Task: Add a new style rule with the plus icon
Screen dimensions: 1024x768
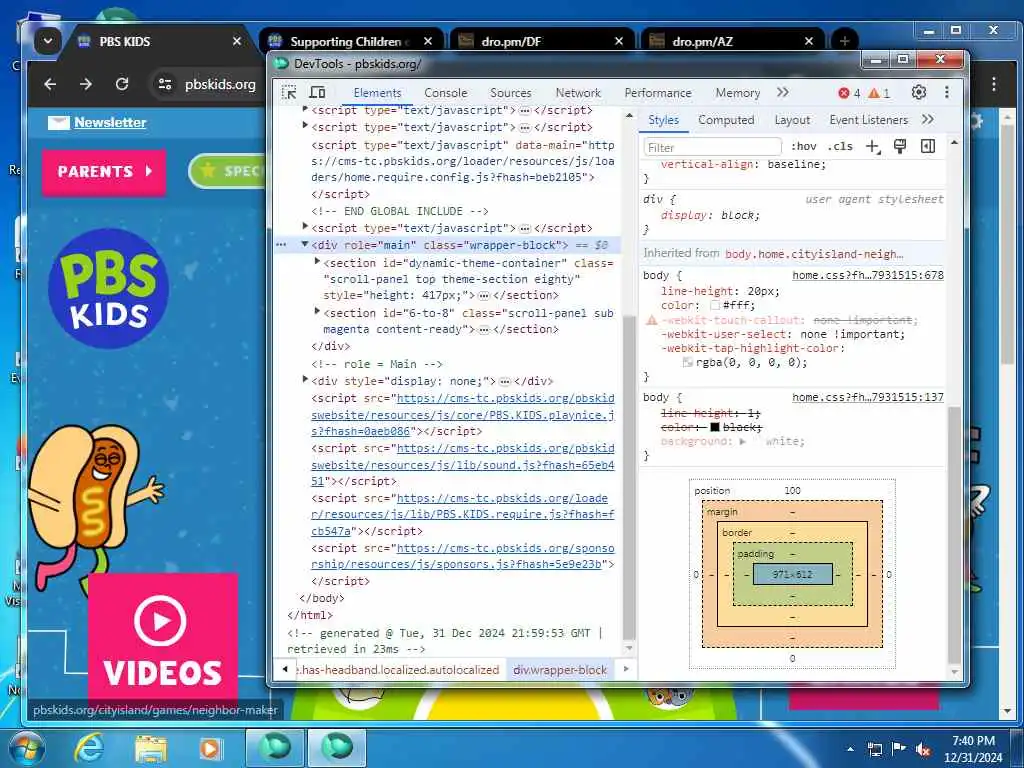Action: tap(873, 146)
